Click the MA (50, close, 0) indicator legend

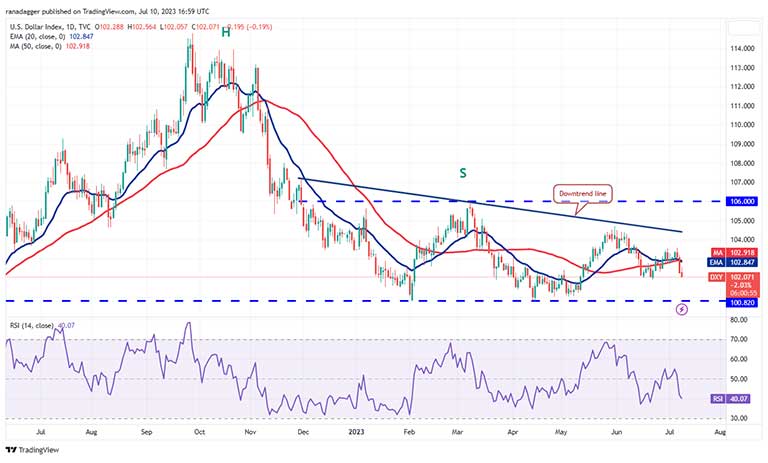[x=37, y=47]
